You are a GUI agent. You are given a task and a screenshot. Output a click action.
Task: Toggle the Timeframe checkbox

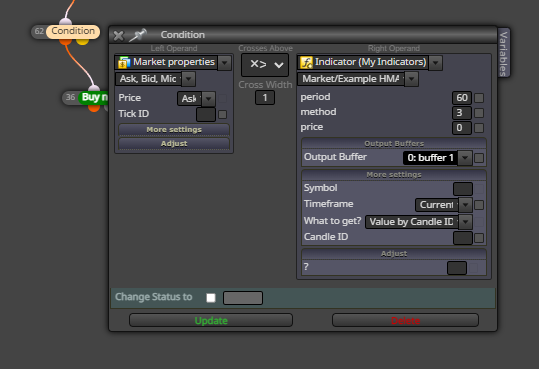479,205
